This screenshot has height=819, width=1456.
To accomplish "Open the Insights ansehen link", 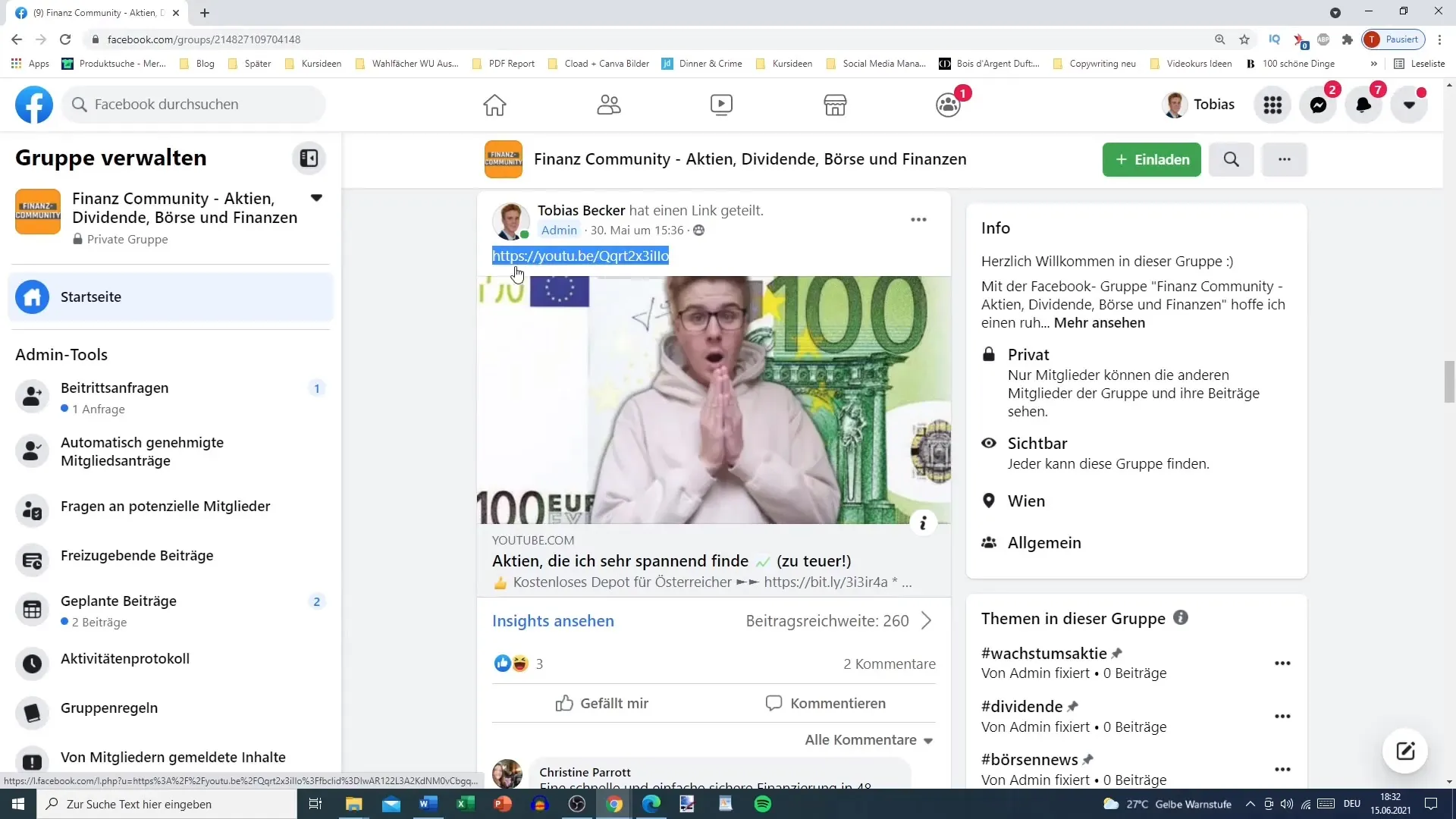I will click(553, 621).
